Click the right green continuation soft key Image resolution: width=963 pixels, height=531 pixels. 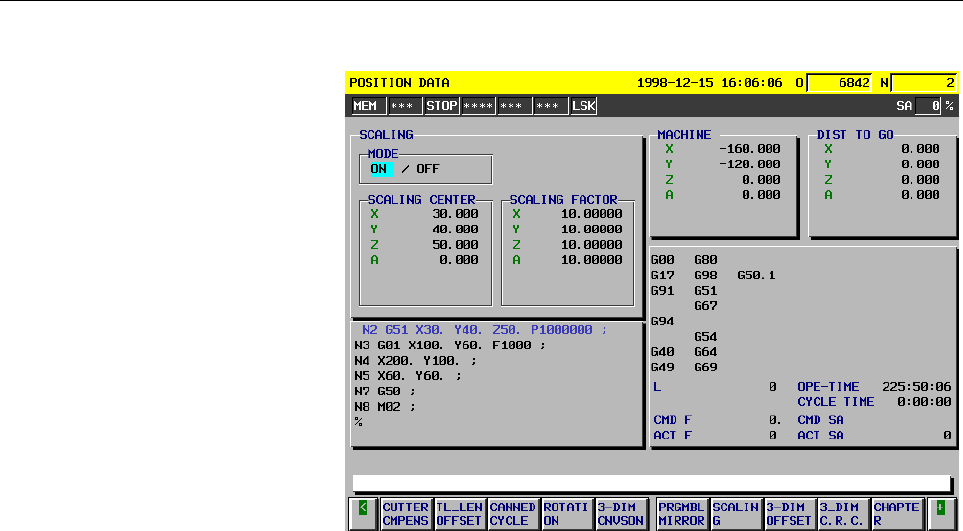[x=940, y=513]
